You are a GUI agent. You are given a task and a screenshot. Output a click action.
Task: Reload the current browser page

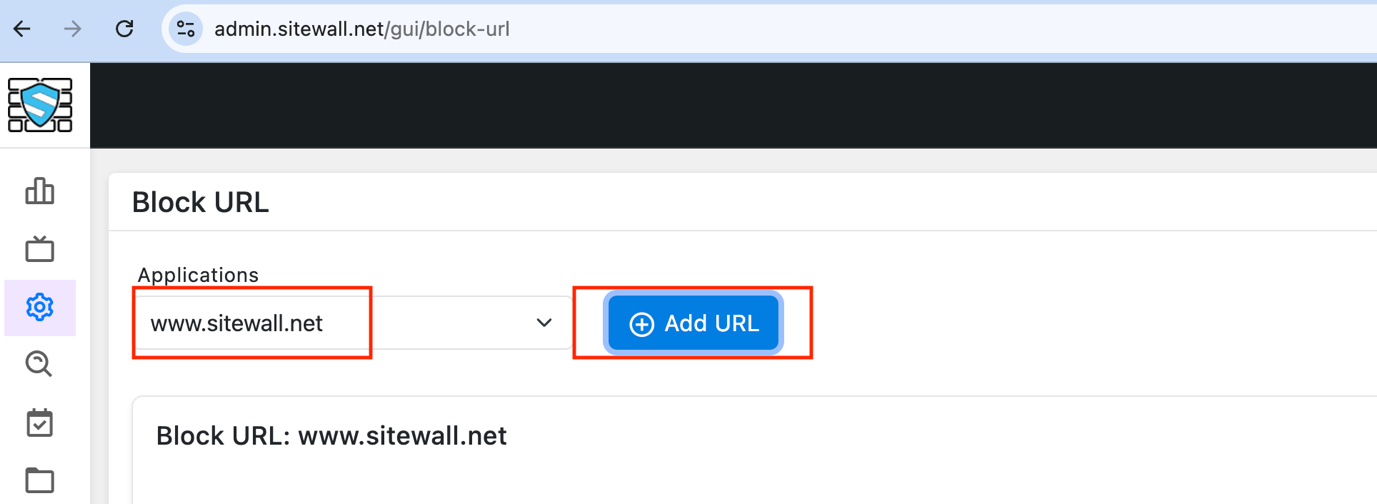124,29
